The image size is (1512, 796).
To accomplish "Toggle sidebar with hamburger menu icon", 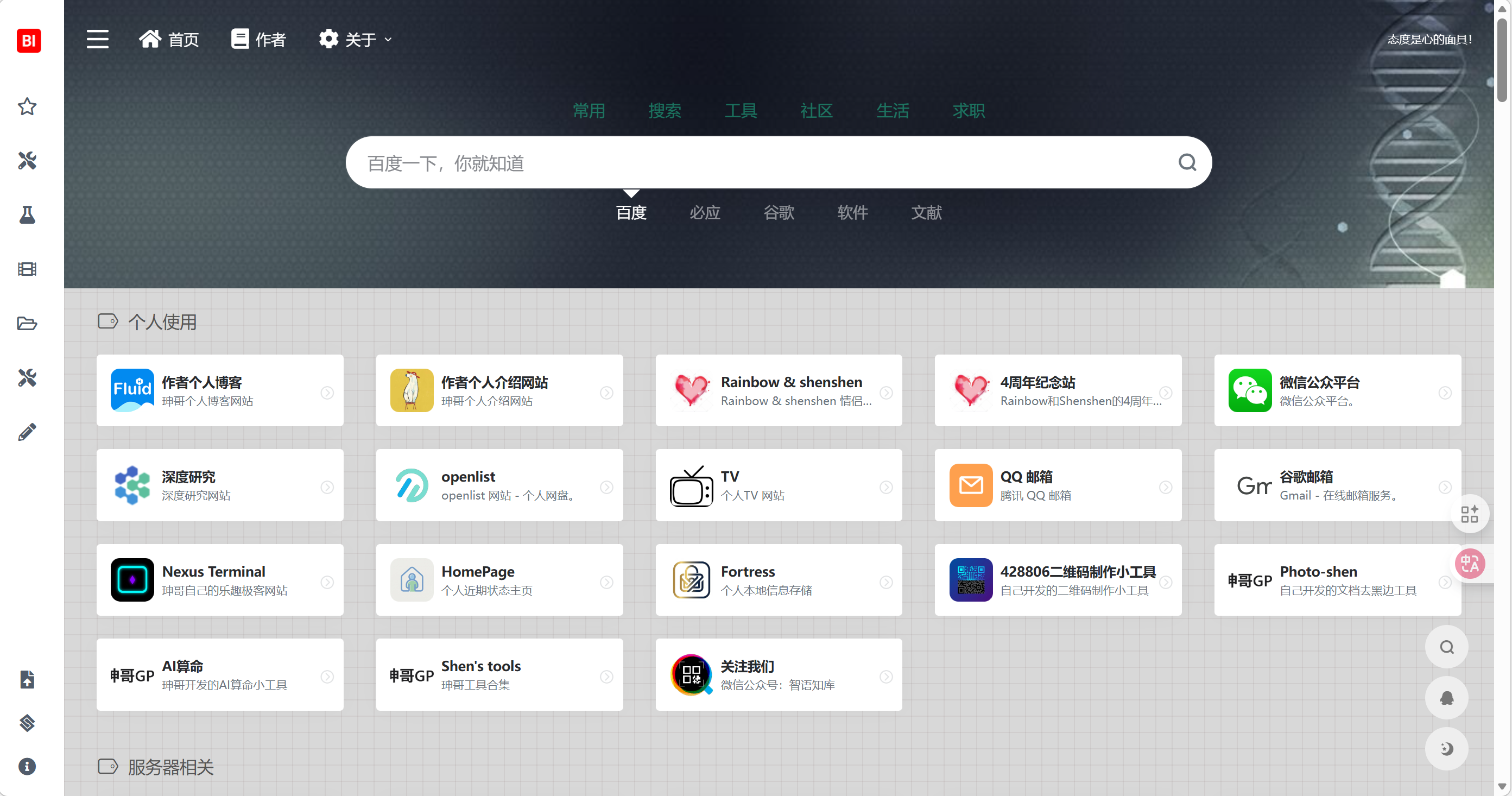I will click(97, 39).
